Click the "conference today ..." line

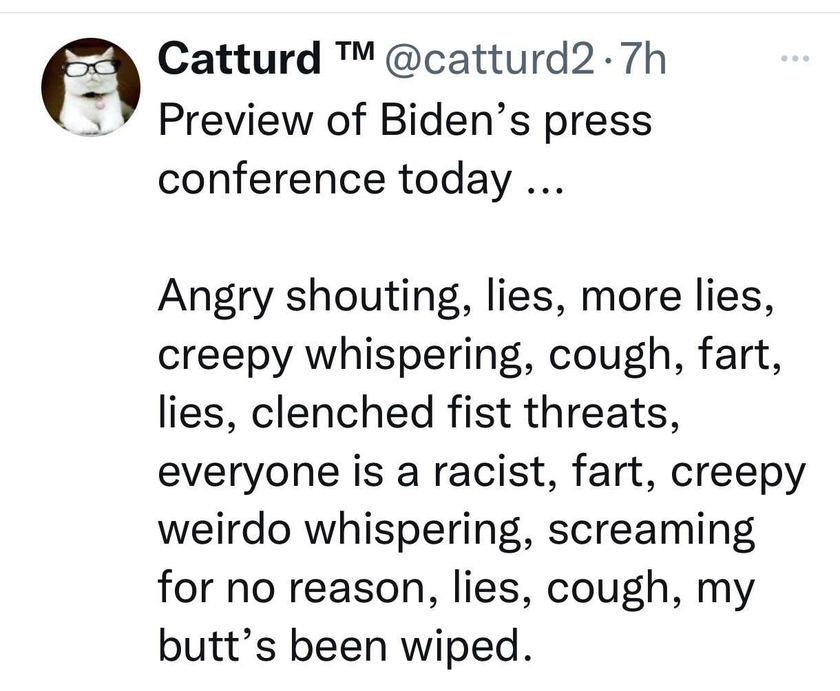tap(361, 180)
